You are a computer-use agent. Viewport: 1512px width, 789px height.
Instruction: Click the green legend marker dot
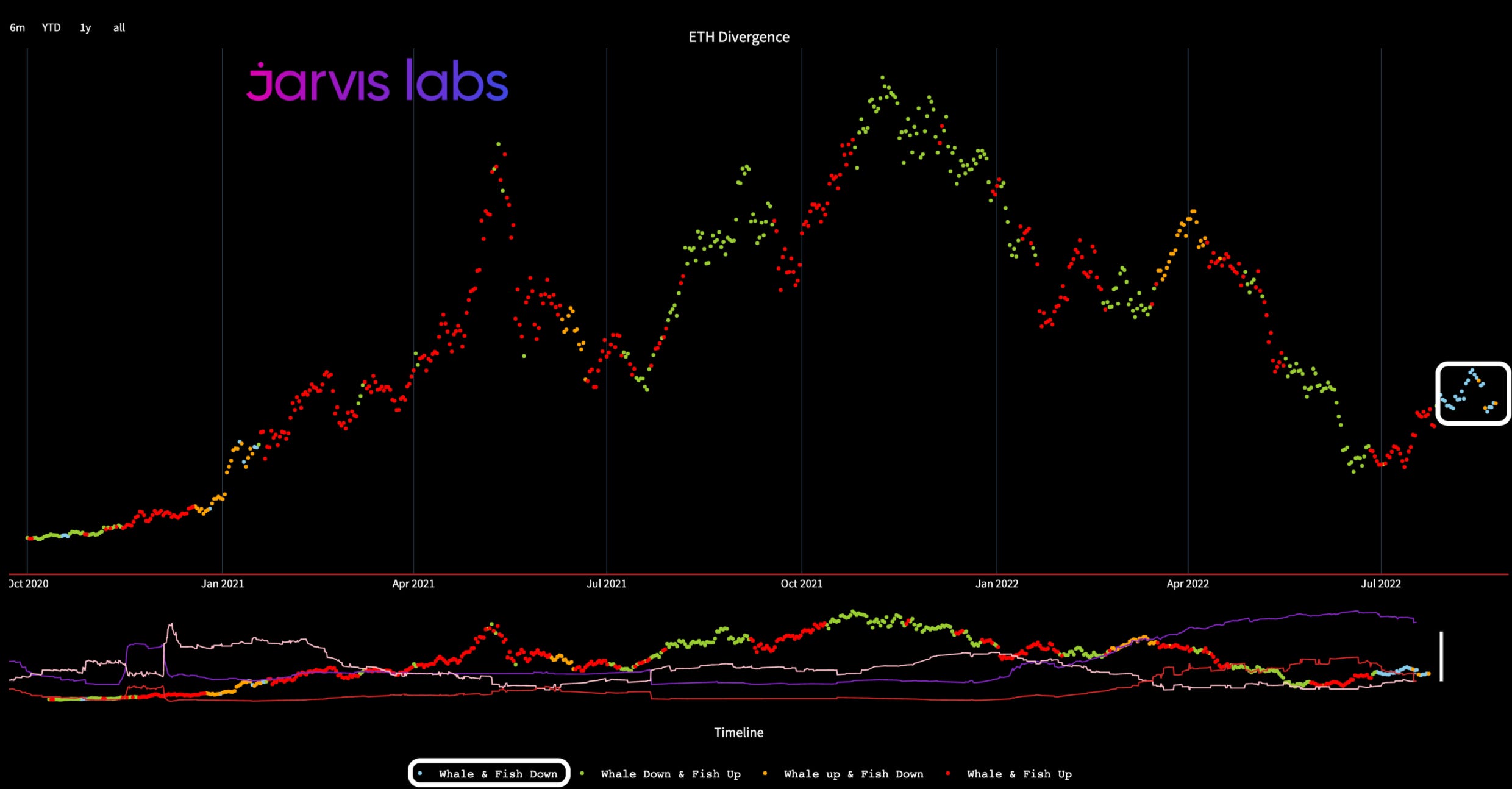(x=582, y=773)
